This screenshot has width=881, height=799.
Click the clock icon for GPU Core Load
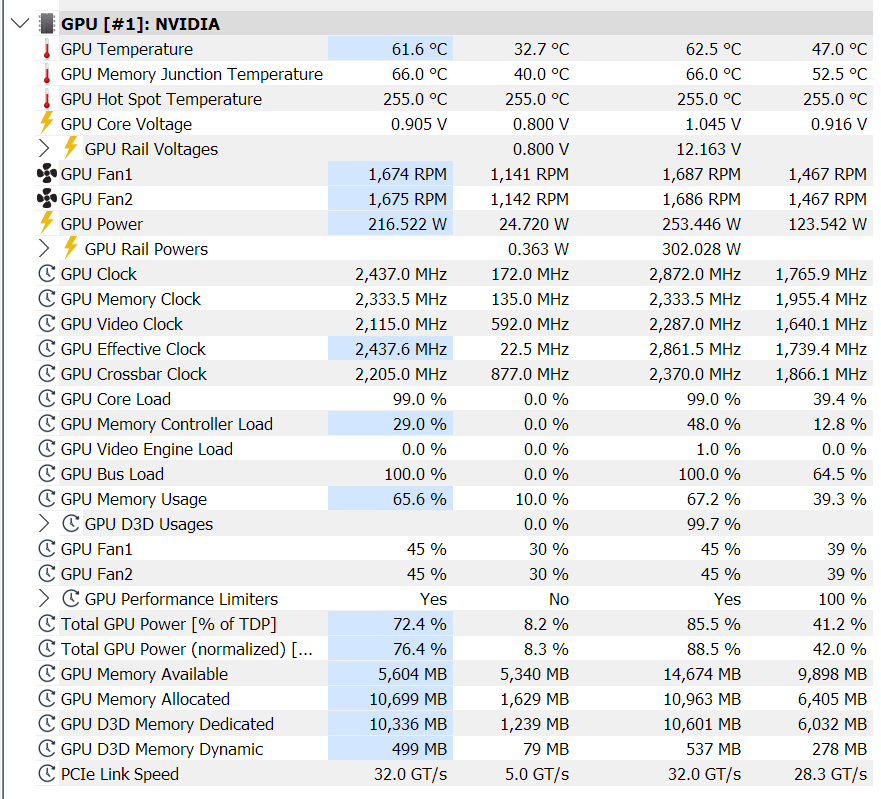47,399
